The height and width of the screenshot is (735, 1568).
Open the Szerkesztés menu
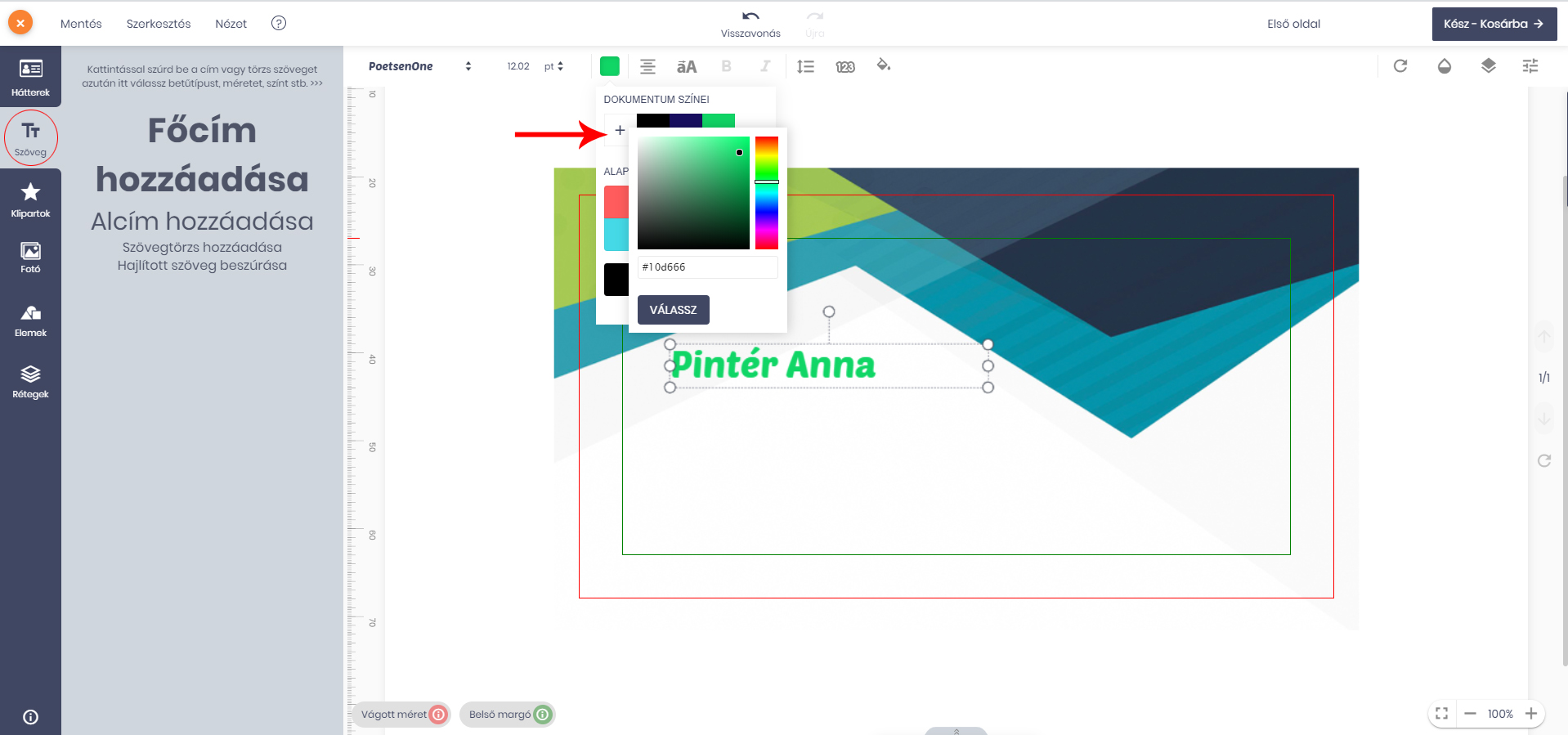[159, 24]
